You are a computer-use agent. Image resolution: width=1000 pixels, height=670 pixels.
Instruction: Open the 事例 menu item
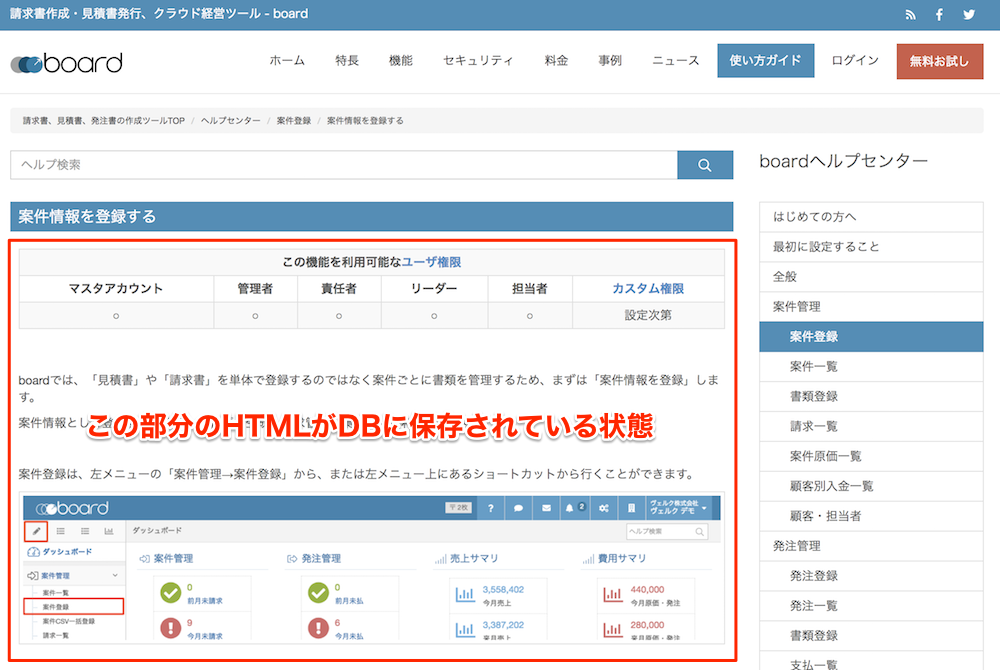[610, 61]
